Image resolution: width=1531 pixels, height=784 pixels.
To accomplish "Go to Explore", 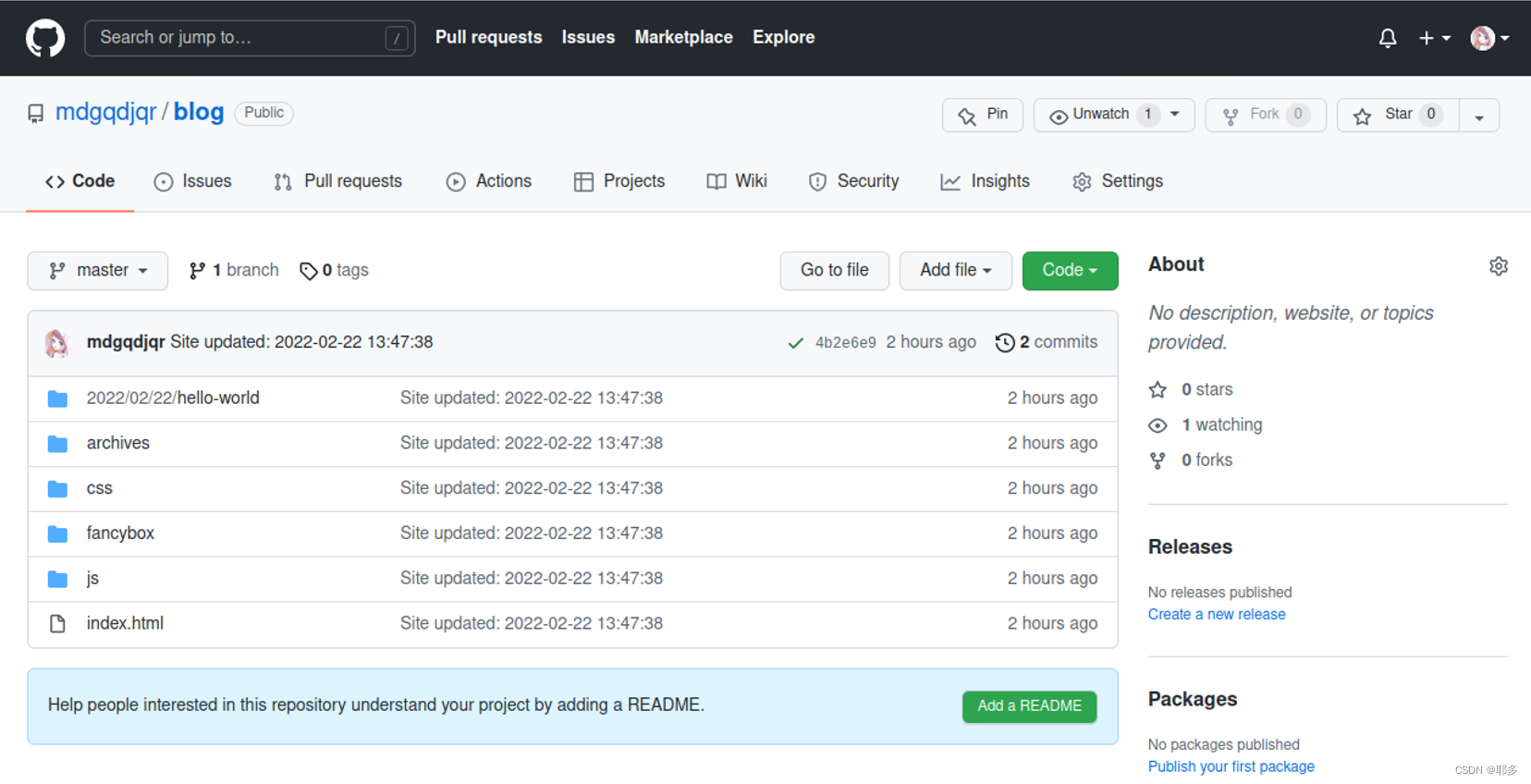I will click(783, 37).
